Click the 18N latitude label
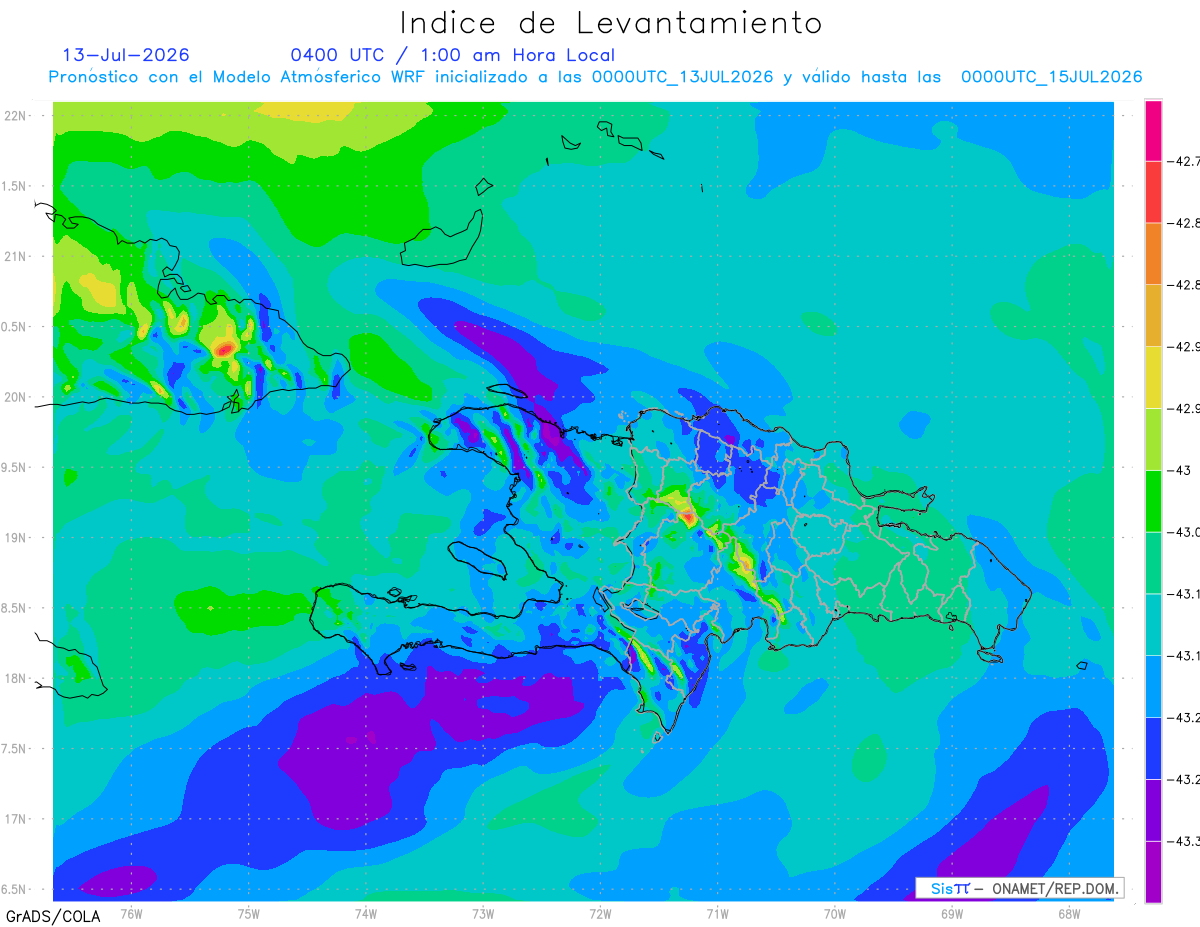The image size is (1200, 927). [15, 678]
